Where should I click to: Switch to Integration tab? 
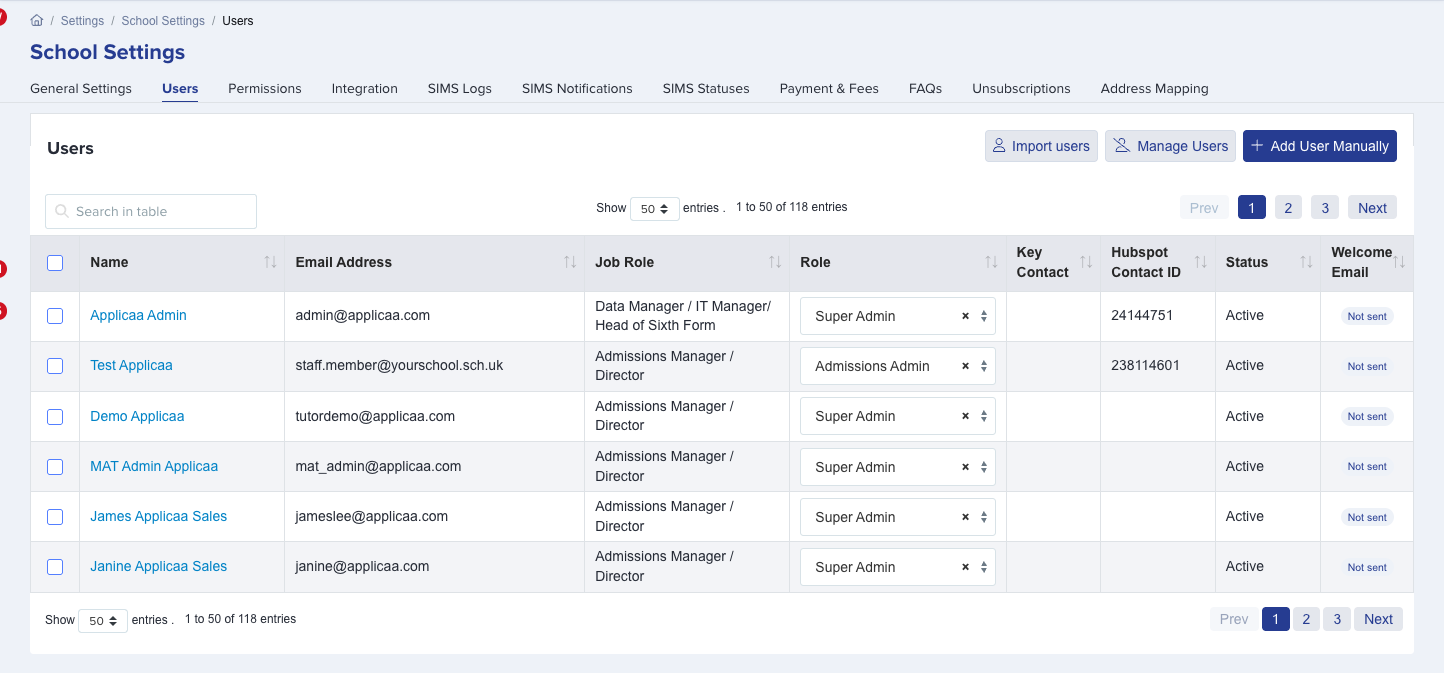[x=365, y=88]
